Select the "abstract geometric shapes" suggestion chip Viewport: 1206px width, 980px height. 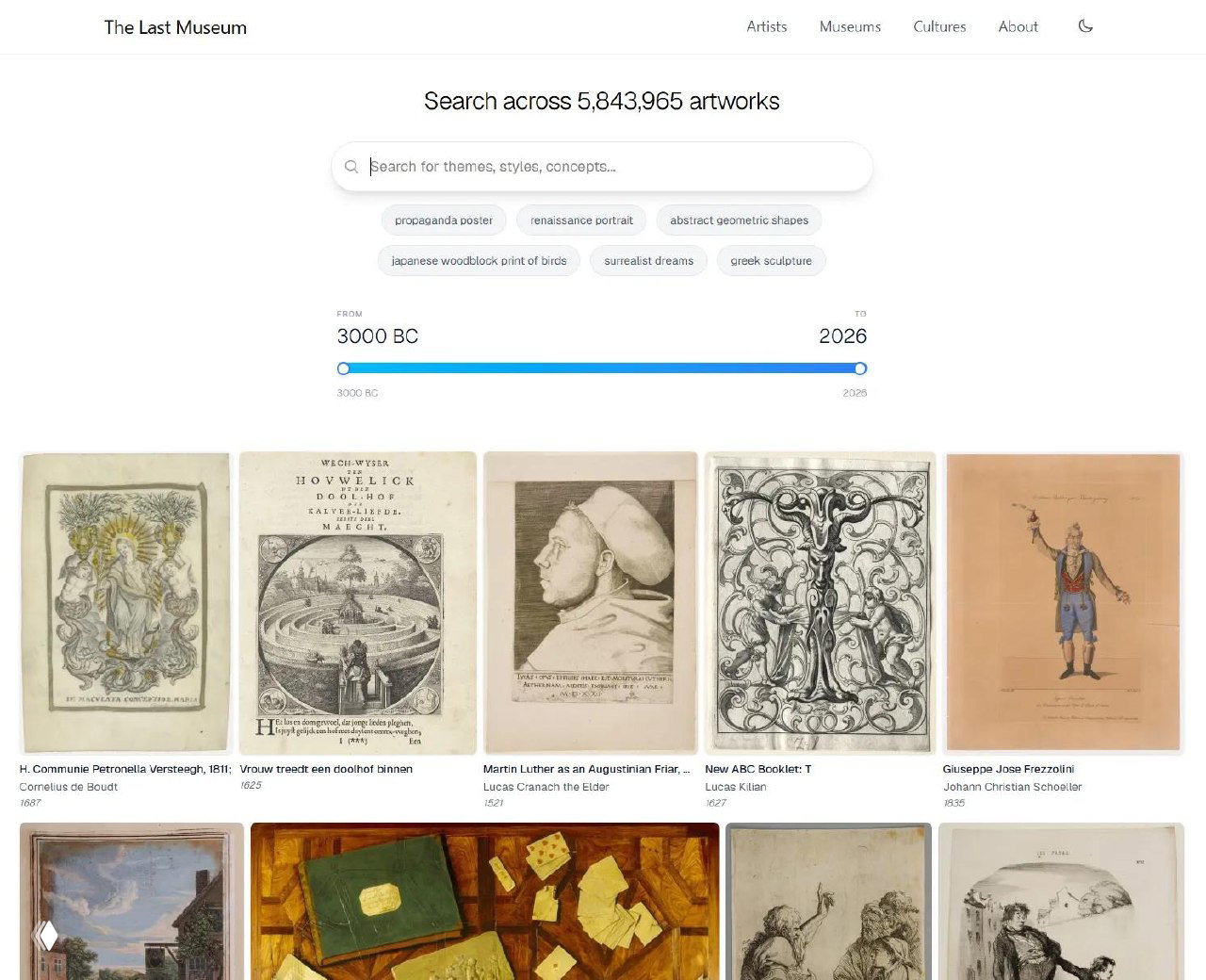coord(740,220)
